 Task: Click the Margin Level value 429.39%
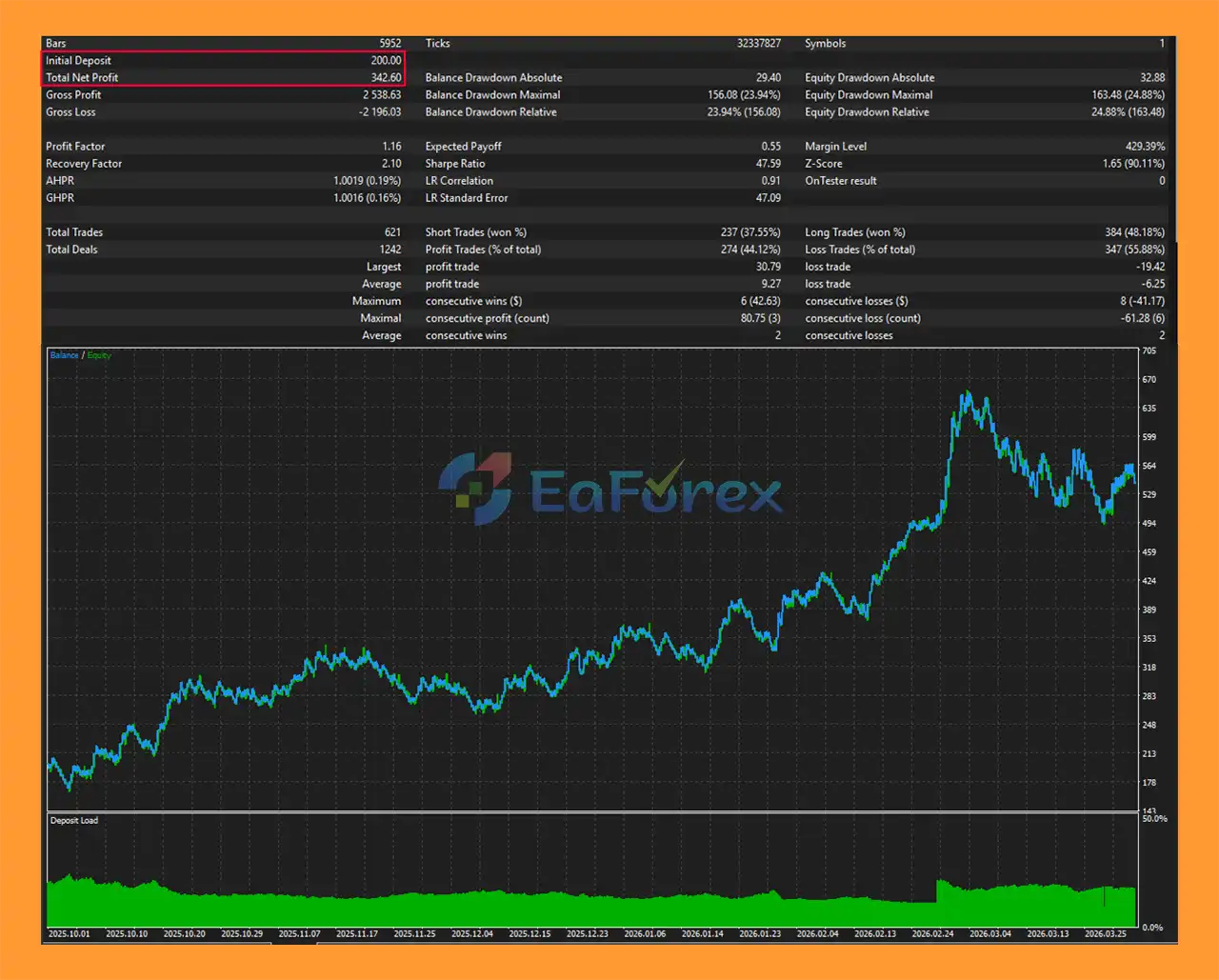click(1145, 147)
